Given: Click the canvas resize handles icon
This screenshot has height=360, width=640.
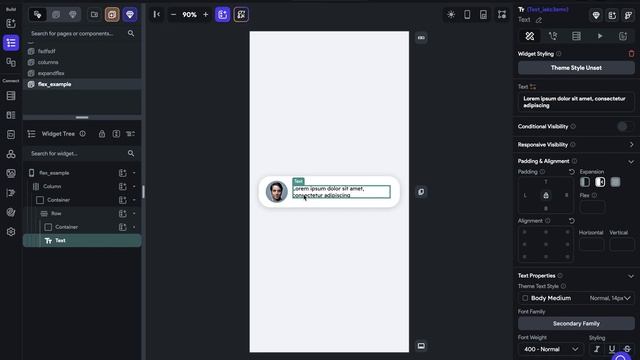Looking at the screenshot, I should click(x=502, y=14).
